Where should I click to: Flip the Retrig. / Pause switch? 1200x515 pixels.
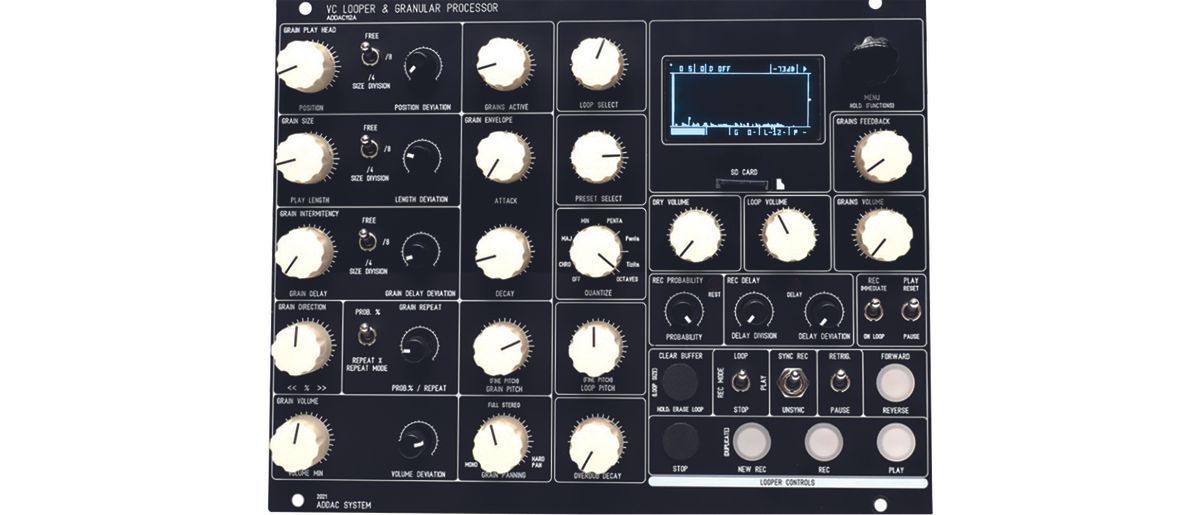840,380
